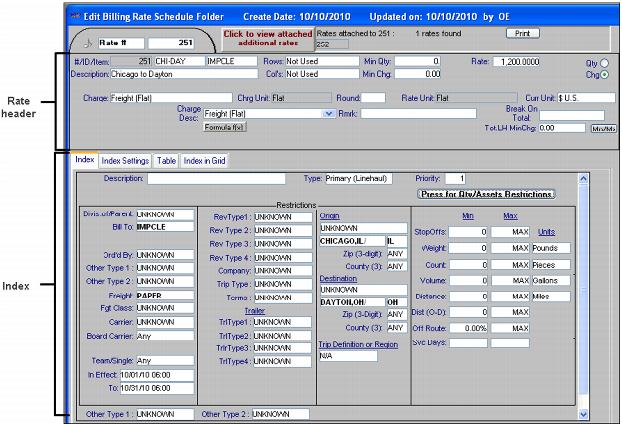Click scroll up arrow of index panel
This screenshot has width=622, height=424.
point(583,178)
